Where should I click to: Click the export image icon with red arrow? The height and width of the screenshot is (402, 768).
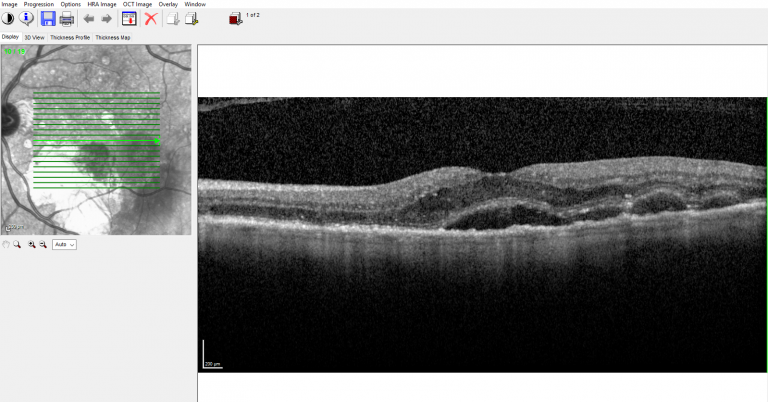click(129, 18)
